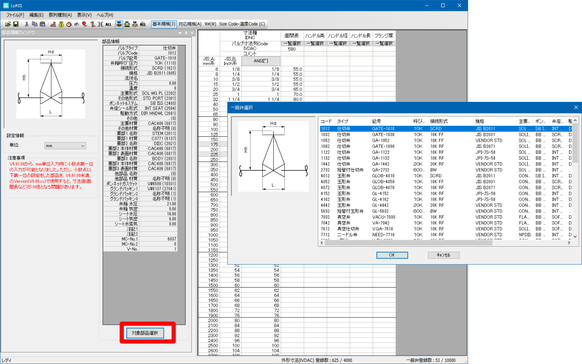Click the cut scissors toolbar icon
The image size is (582, 364).
pos(26,24)
